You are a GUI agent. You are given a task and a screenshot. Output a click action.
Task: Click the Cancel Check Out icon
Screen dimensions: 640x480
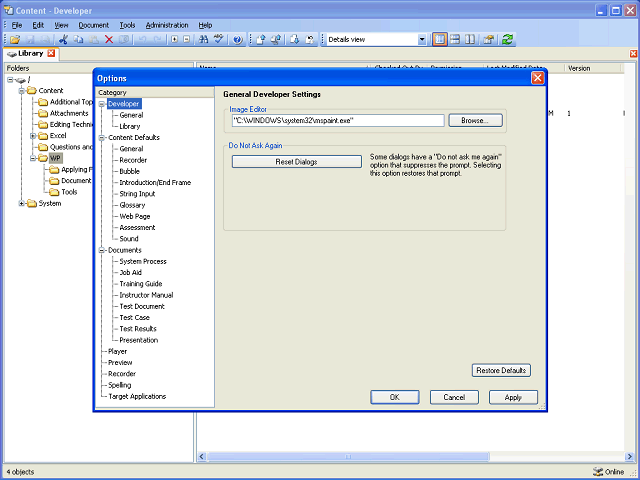click(x=310, y=40)
